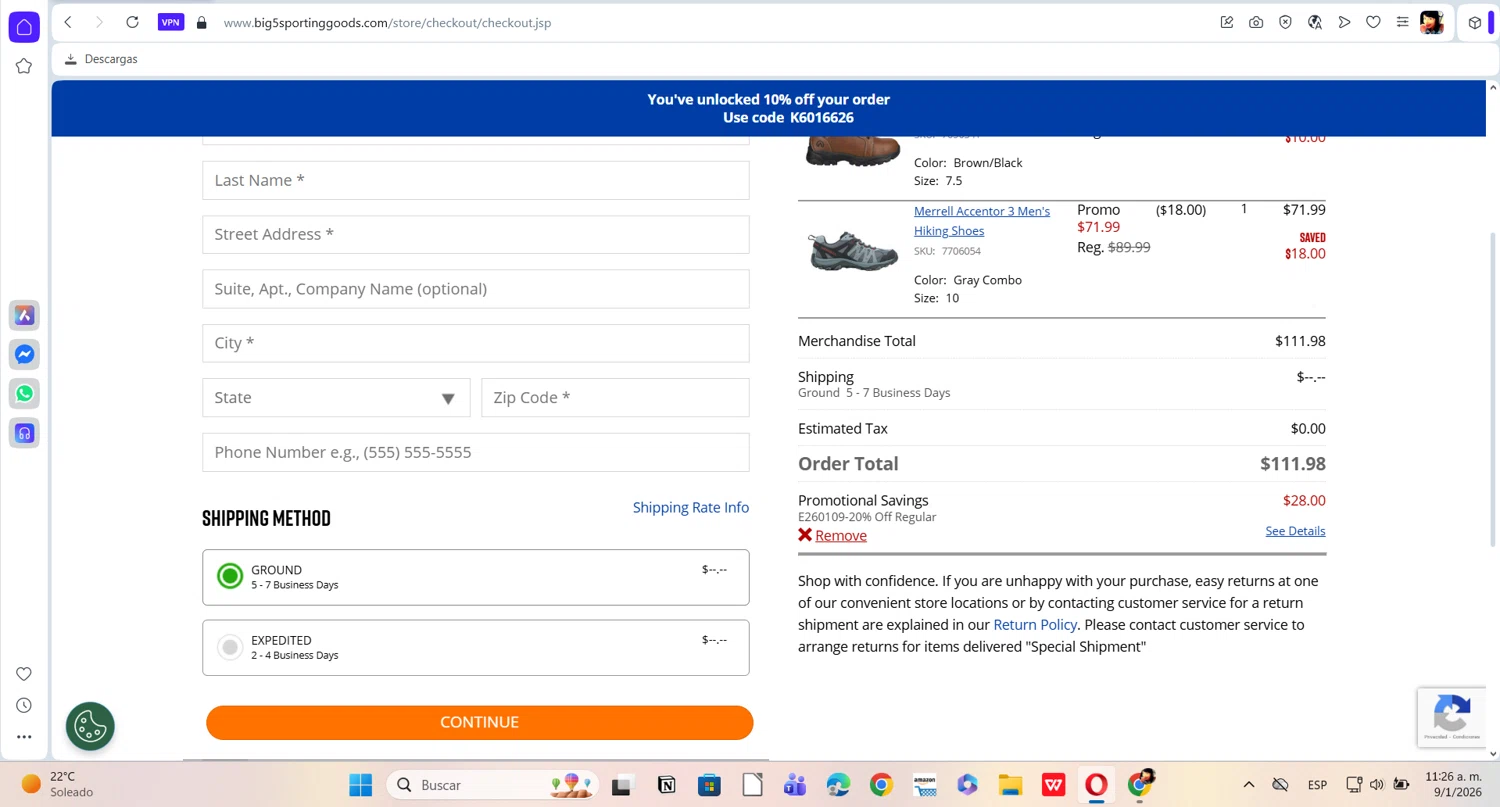Select the Ground shipping radio button
Image resolution: width=1500 pixels, height=807 pixels.
(x=230, y=576)
